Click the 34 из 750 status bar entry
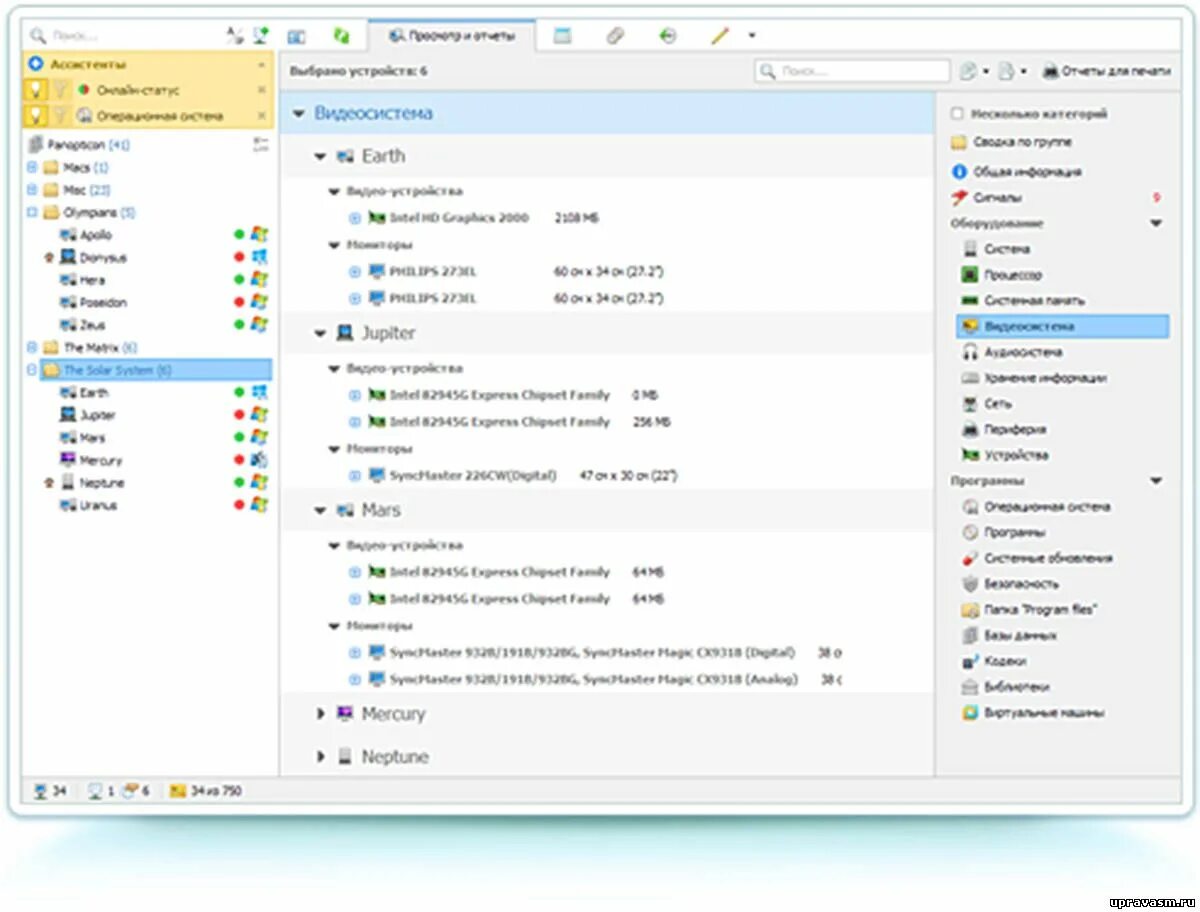This screenshot has width=1200, height=912. point(206,791)
